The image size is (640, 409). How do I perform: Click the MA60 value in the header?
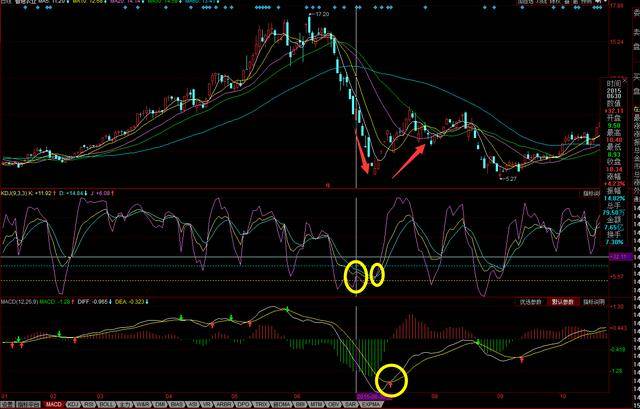coord(202,3)
